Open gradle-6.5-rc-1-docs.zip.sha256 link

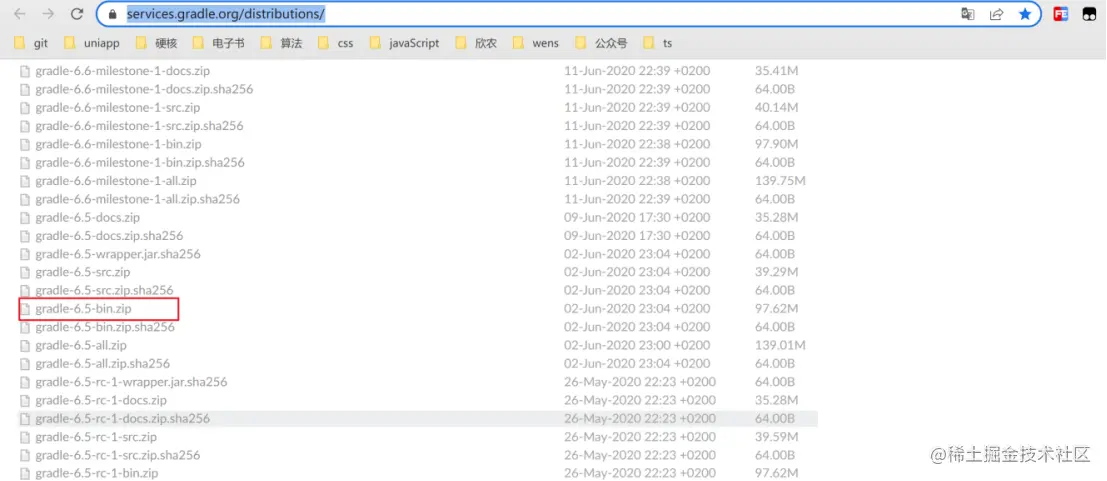123,419
